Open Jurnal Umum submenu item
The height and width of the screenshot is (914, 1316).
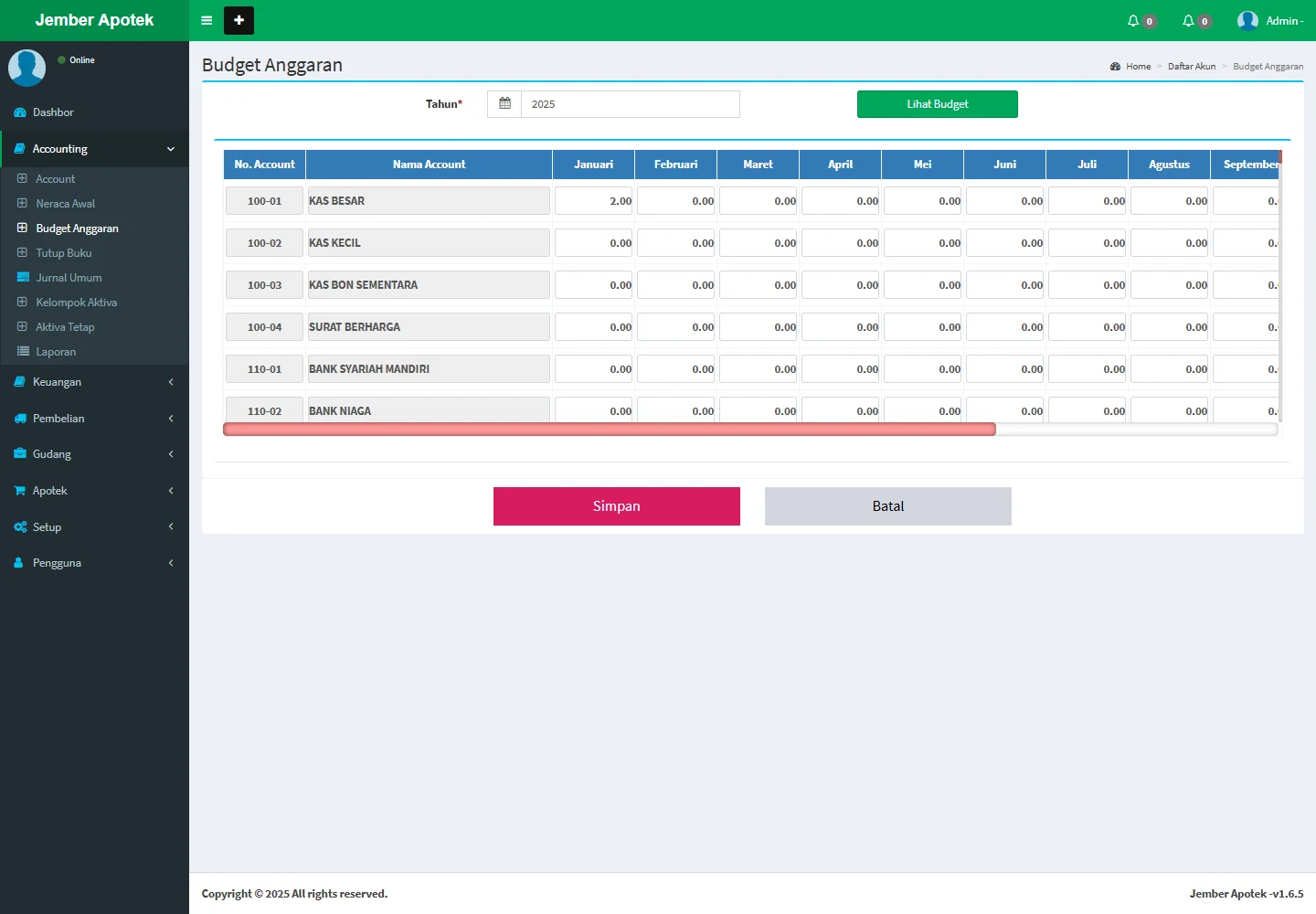69,278
